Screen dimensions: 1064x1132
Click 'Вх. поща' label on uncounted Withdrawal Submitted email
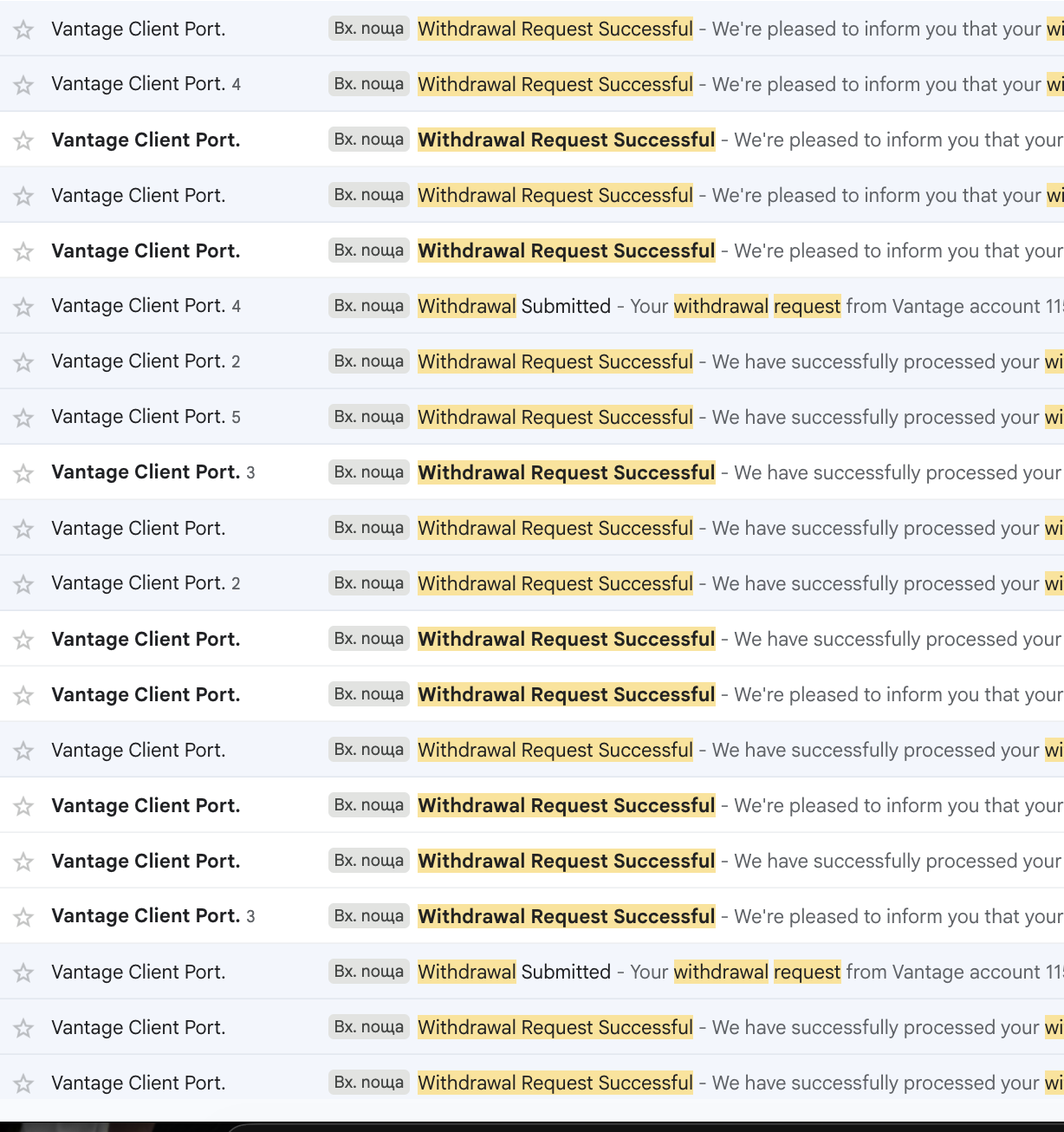click(x=369, y=972)
